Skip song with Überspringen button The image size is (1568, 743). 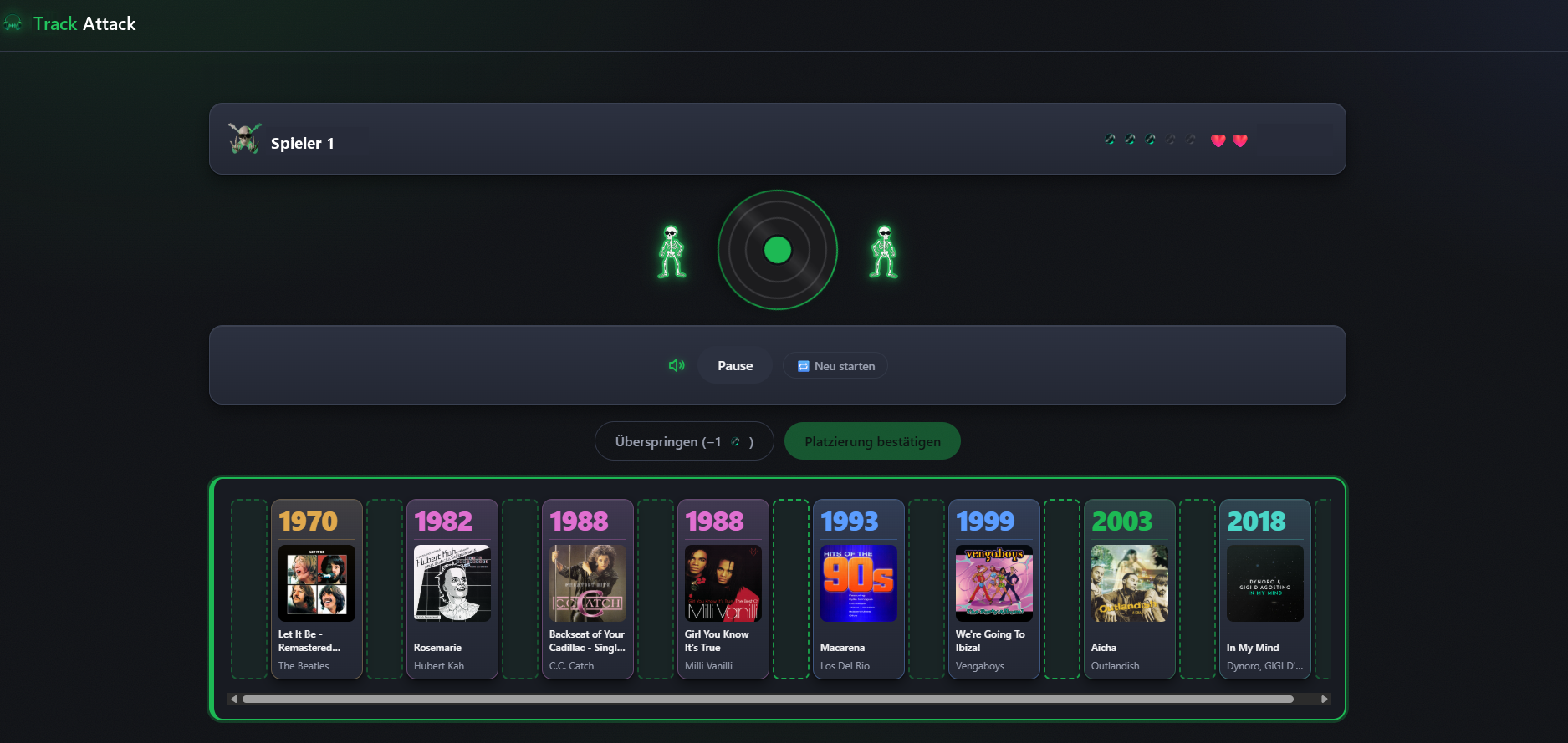pos(684,441)
